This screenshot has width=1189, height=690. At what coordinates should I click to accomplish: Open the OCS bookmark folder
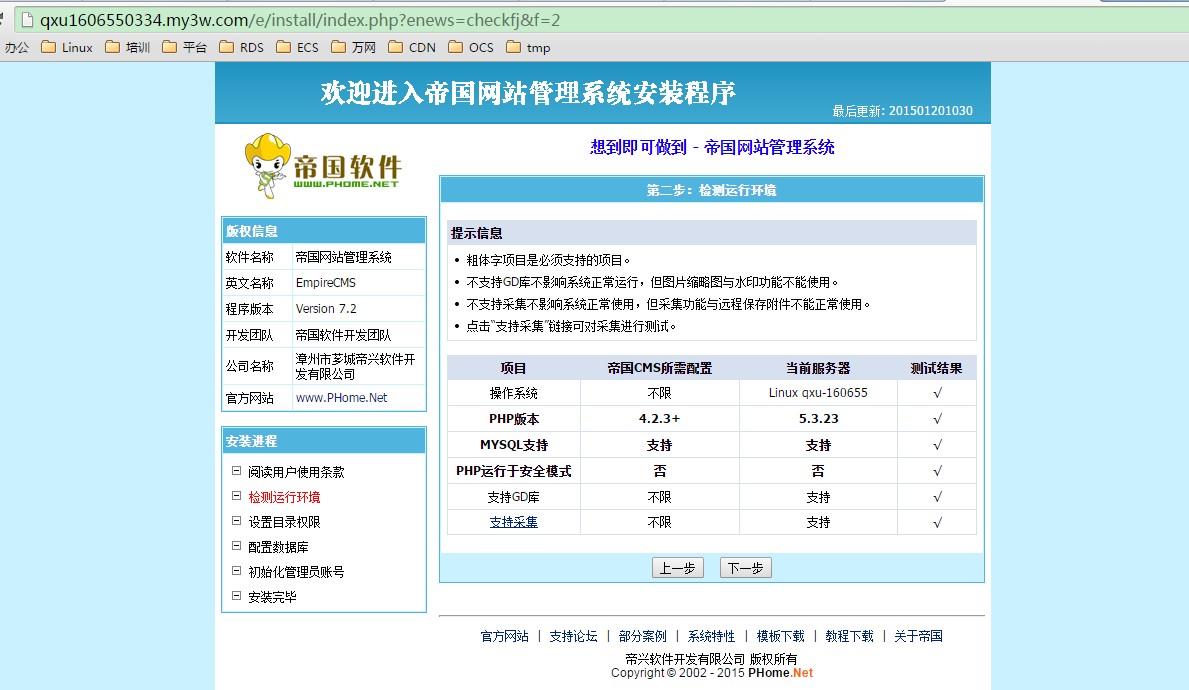pyautogui.click(x=471, y=47)
